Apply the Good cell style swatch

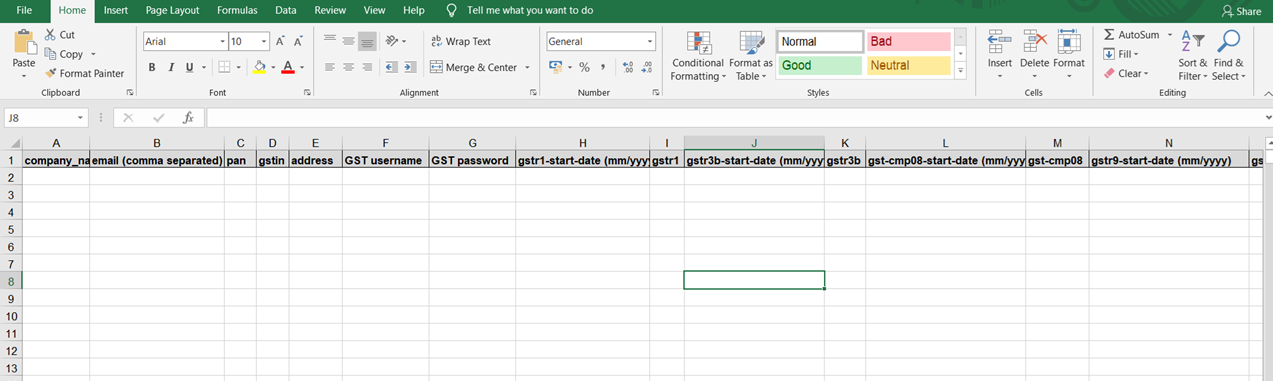click(x=819, y=65)
